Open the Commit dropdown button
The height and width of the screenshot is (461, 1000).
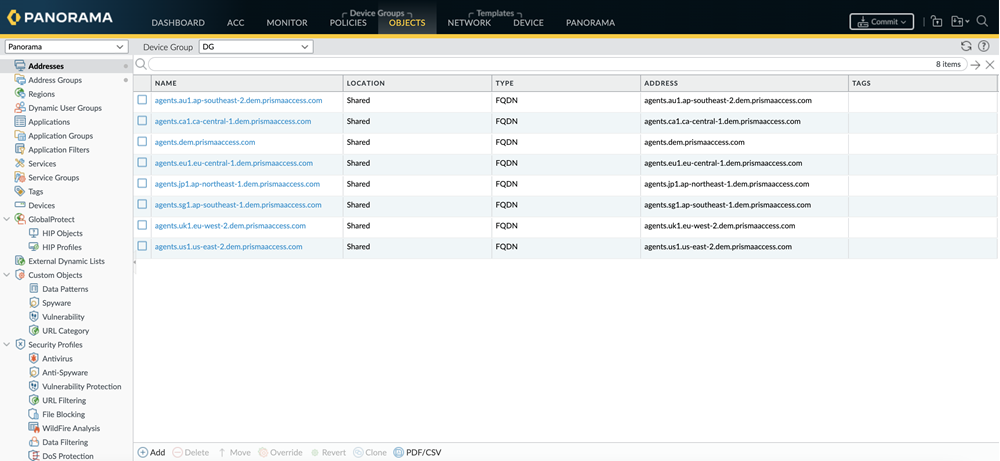[881, 21]
